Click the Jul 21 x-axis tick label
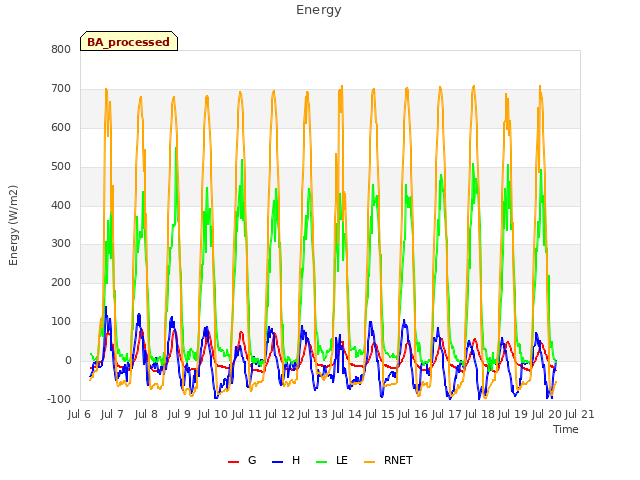 point(580,415)
